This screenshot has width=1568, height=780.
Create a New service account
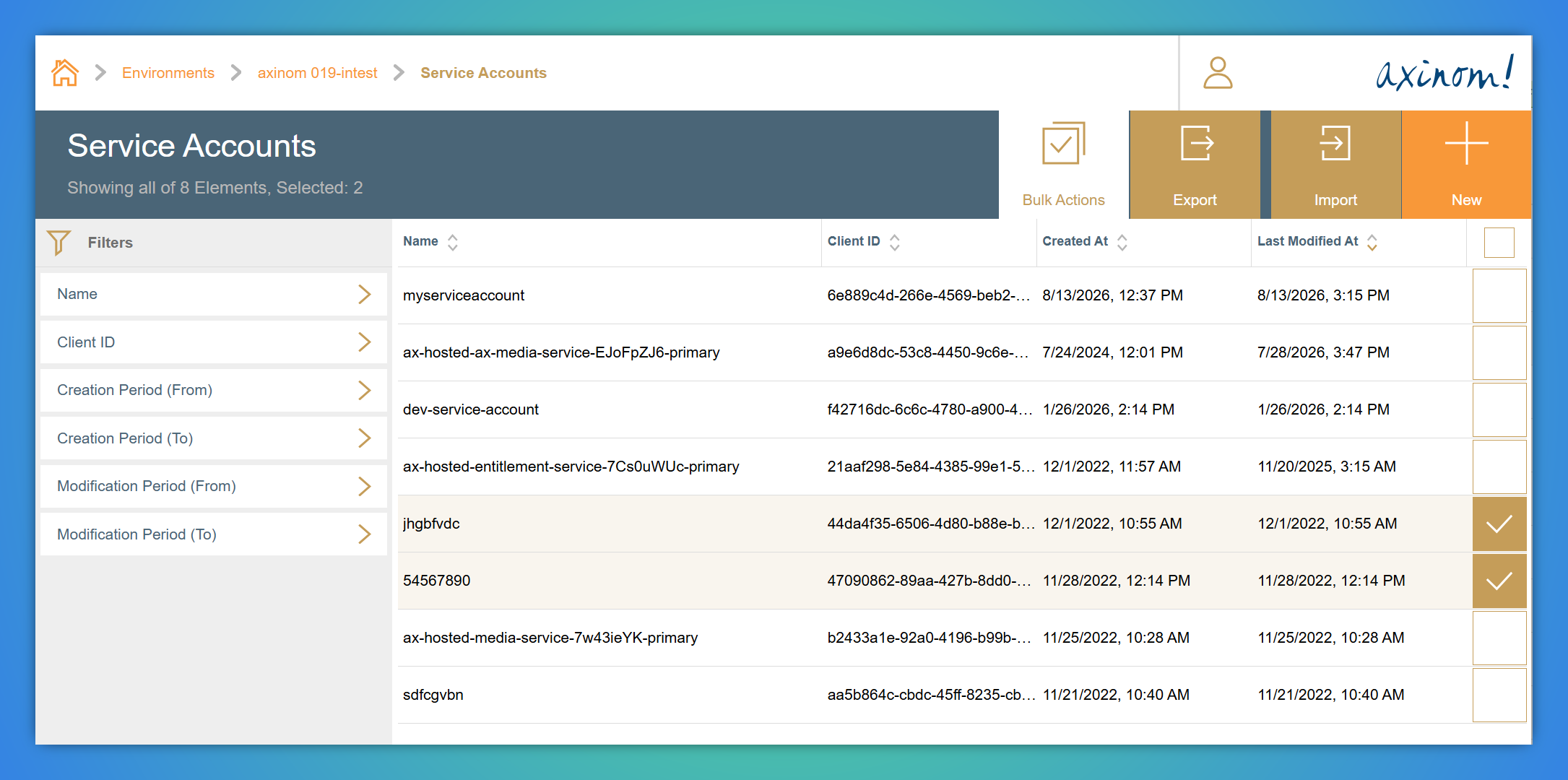click(x=1466, y=165)
